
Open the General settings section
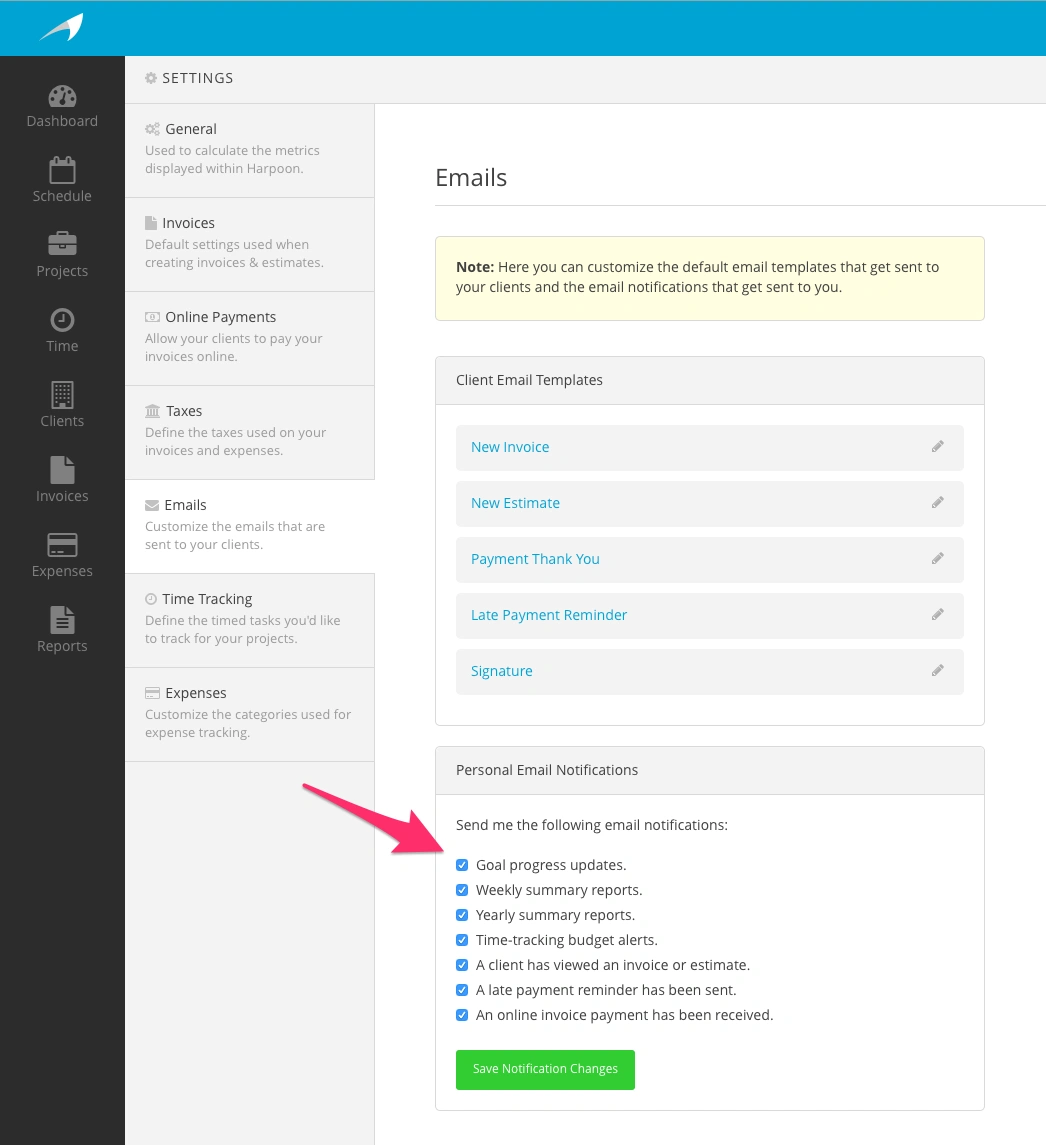pos(189,128)
